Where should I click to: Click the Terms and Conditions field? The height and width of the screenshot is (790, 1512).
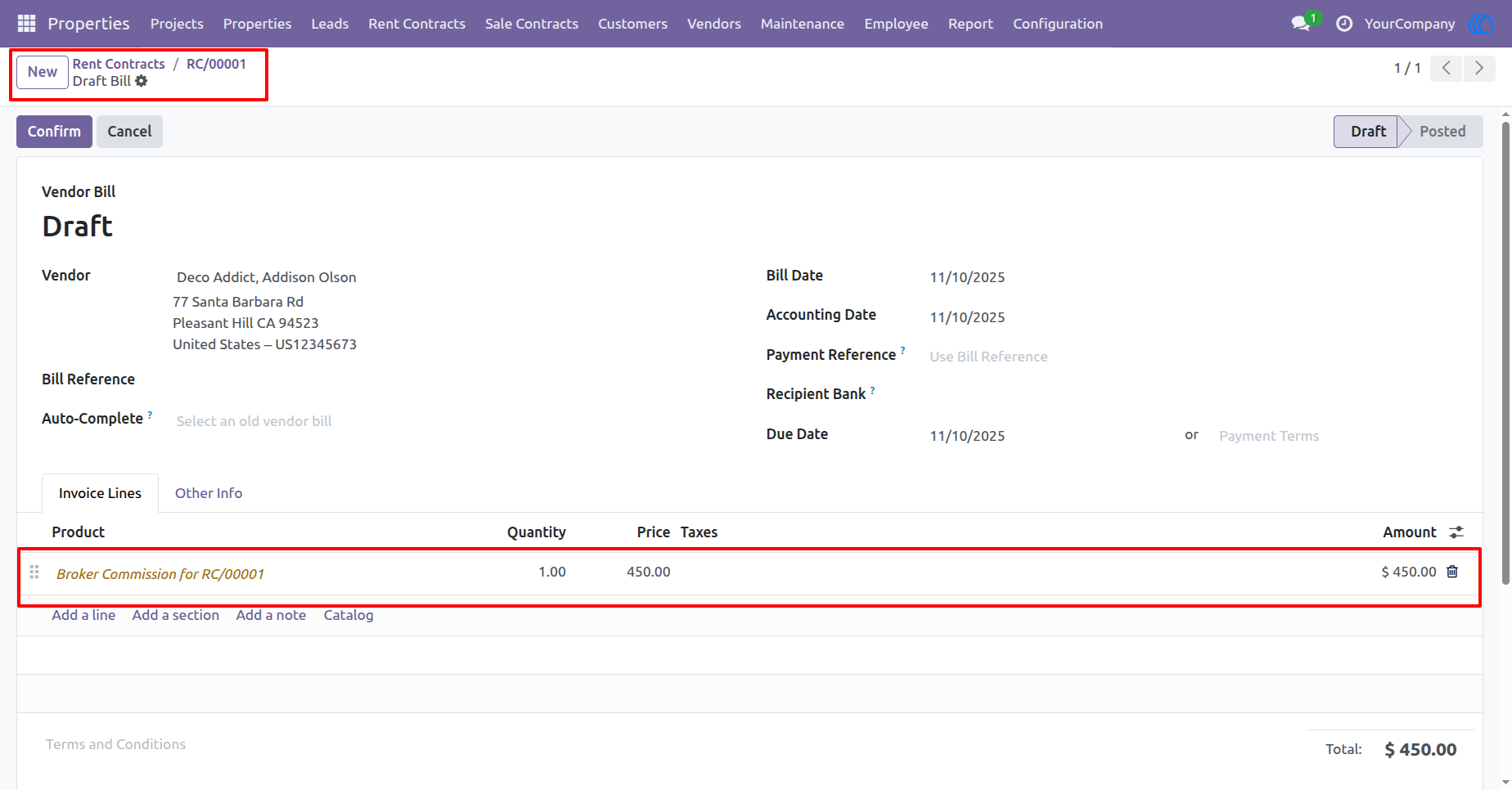[x=115, y=744]
